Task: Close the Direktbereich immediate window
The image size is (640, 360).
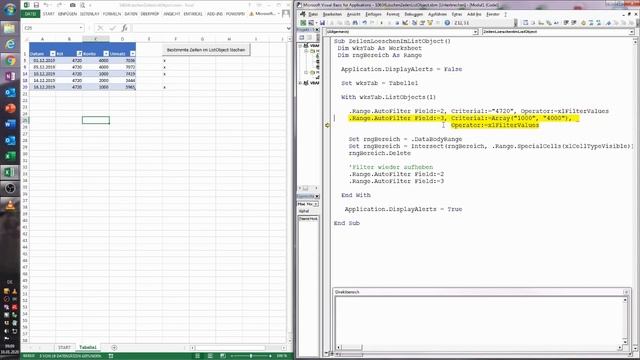Action: pos(626,292)
